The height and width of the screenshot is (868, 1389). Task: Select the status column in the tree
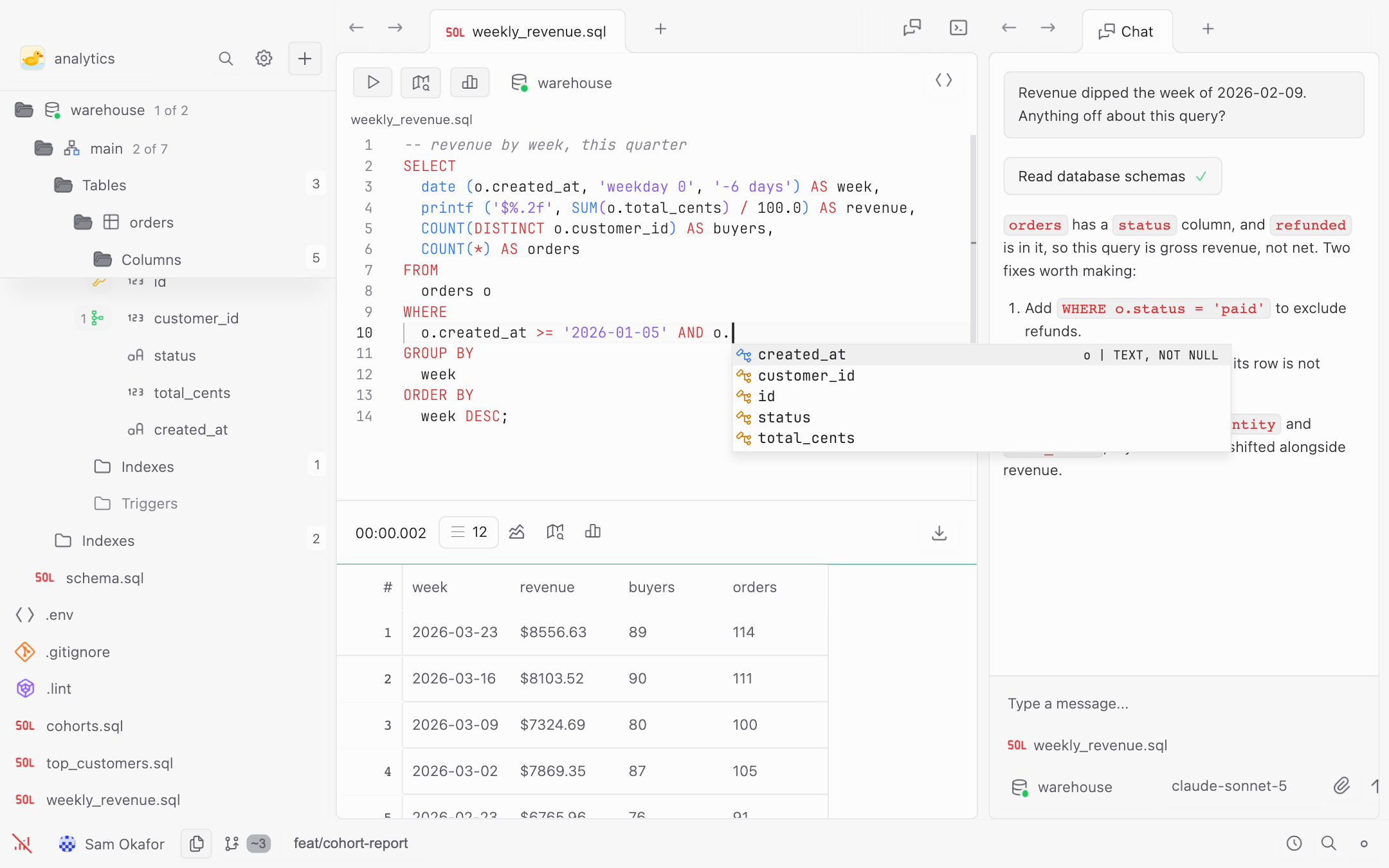coord(174,356)
